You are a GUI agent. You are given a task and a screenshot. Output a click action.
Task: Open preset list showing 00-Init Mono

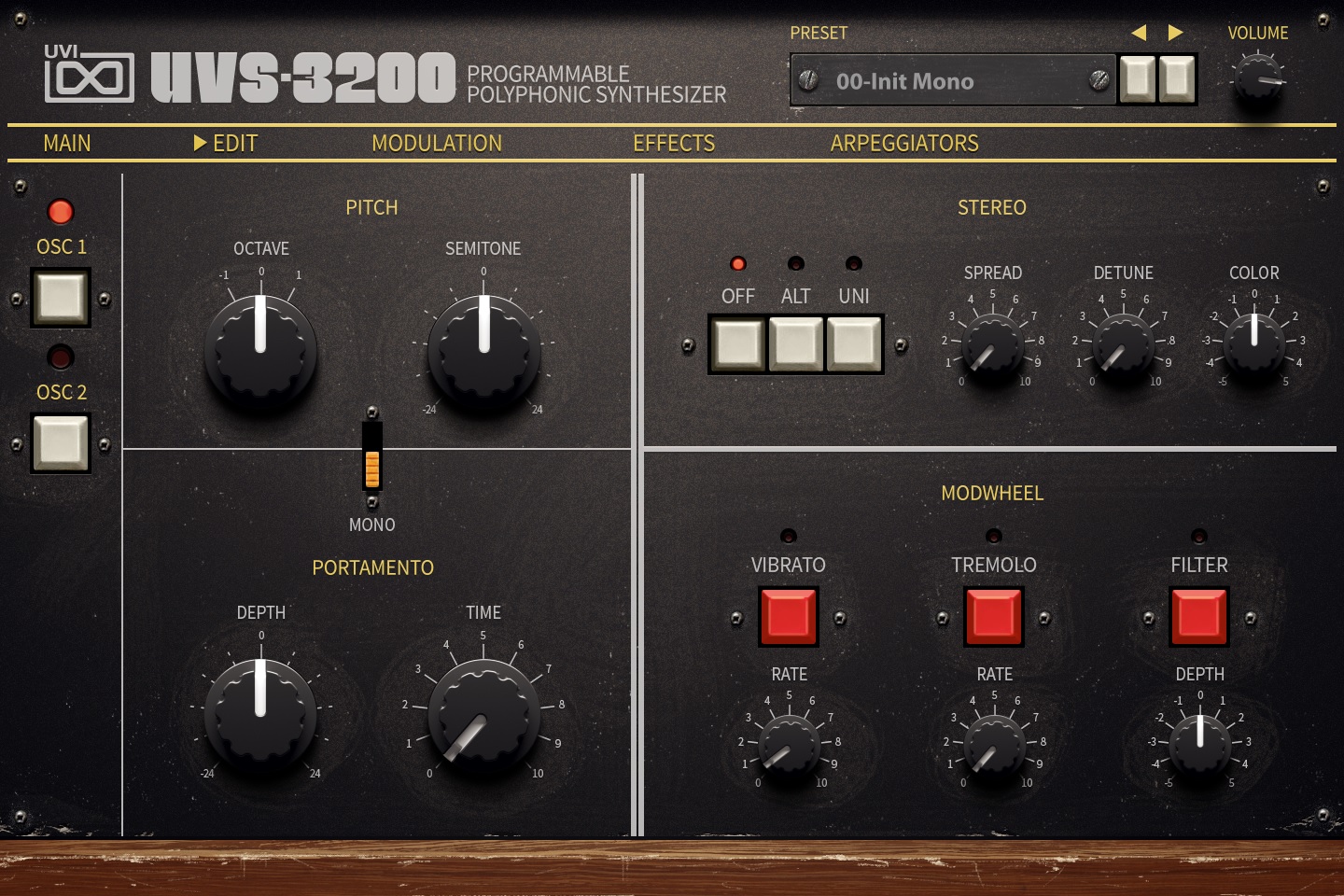pos(953,81)
